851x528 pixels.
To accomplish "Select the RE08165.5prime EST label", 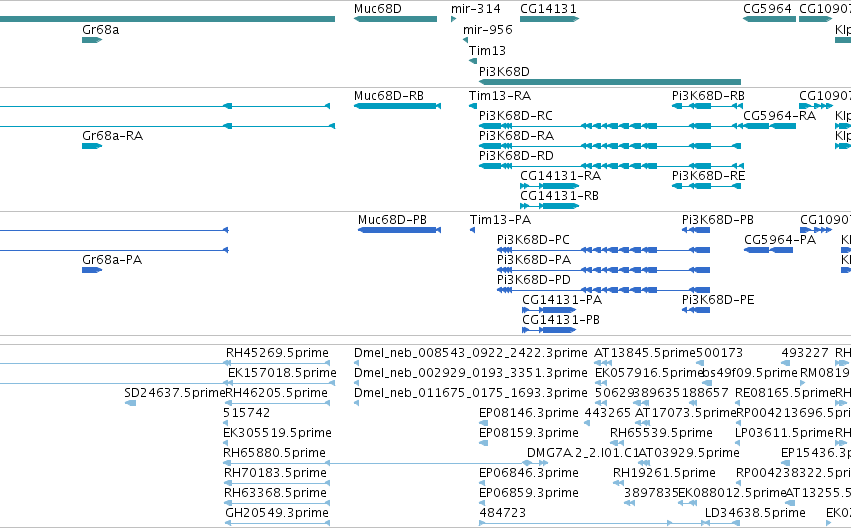I will [x=785, y=393].
